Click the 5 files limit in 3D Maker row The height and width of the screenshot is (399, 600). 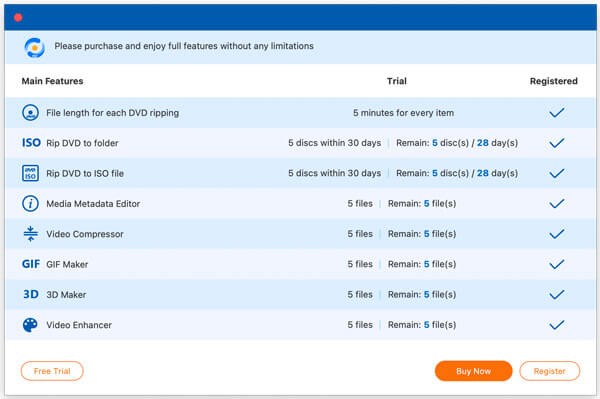pyautogui.click(x=360, y=294)
